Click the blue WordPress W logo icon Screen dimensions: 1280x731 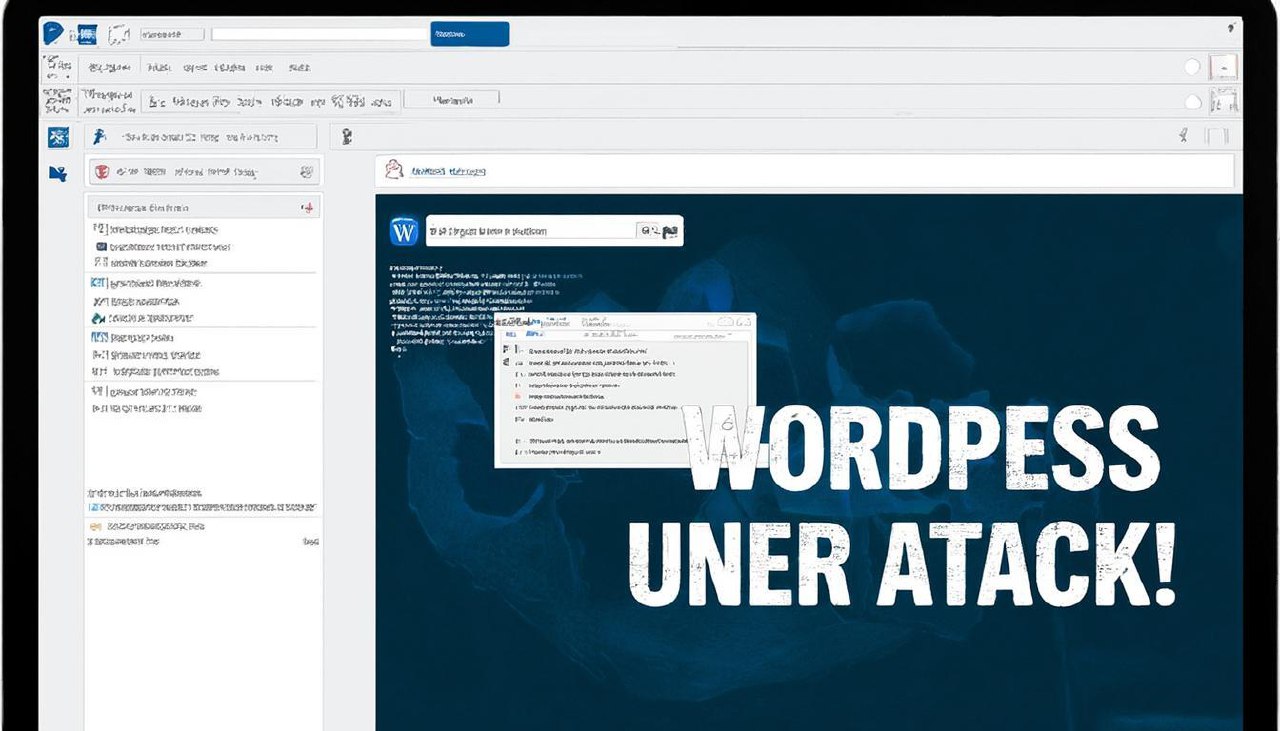coord(403,231)
